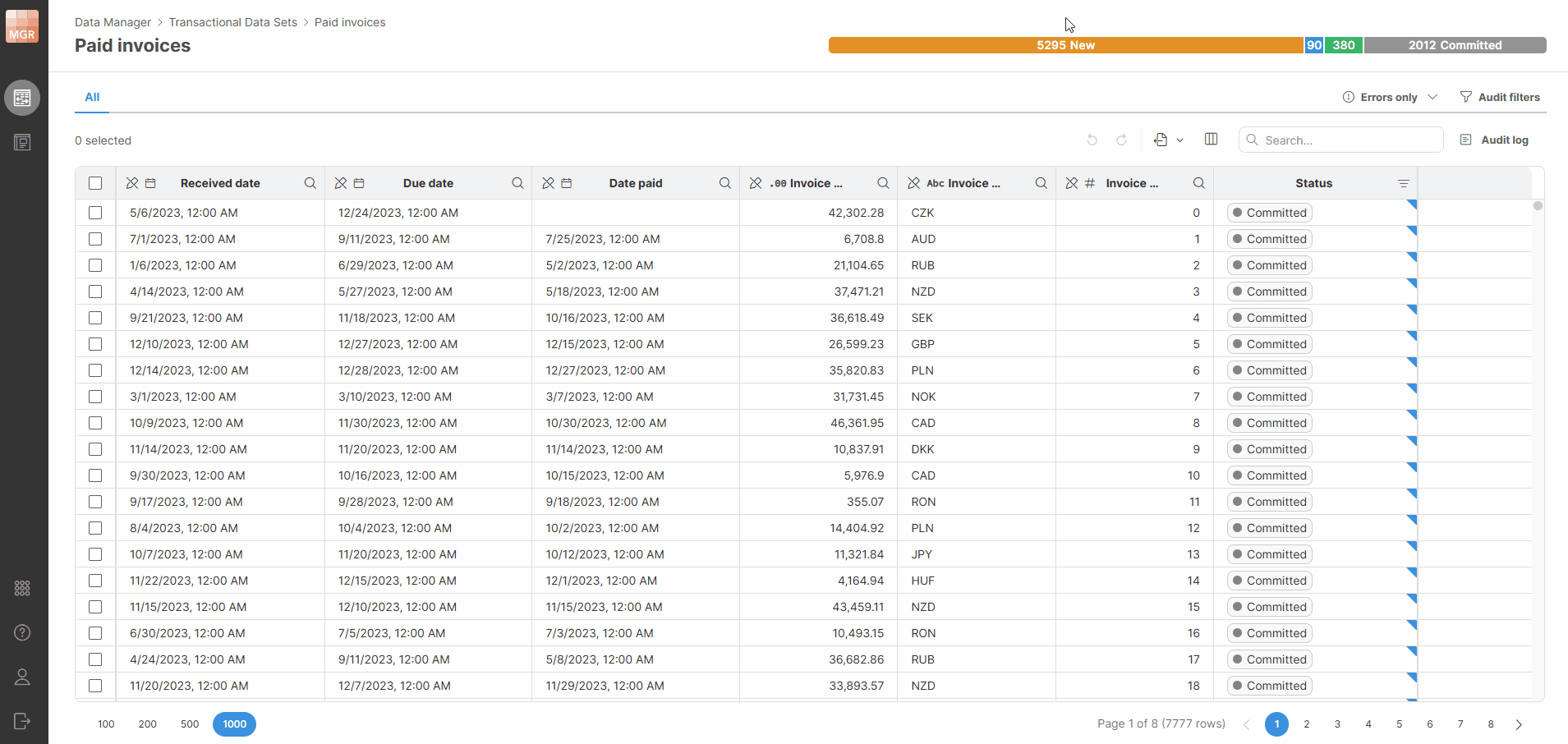1568x744 pixels.
Task: Click the Search input field
Action: pos(1347,140)
